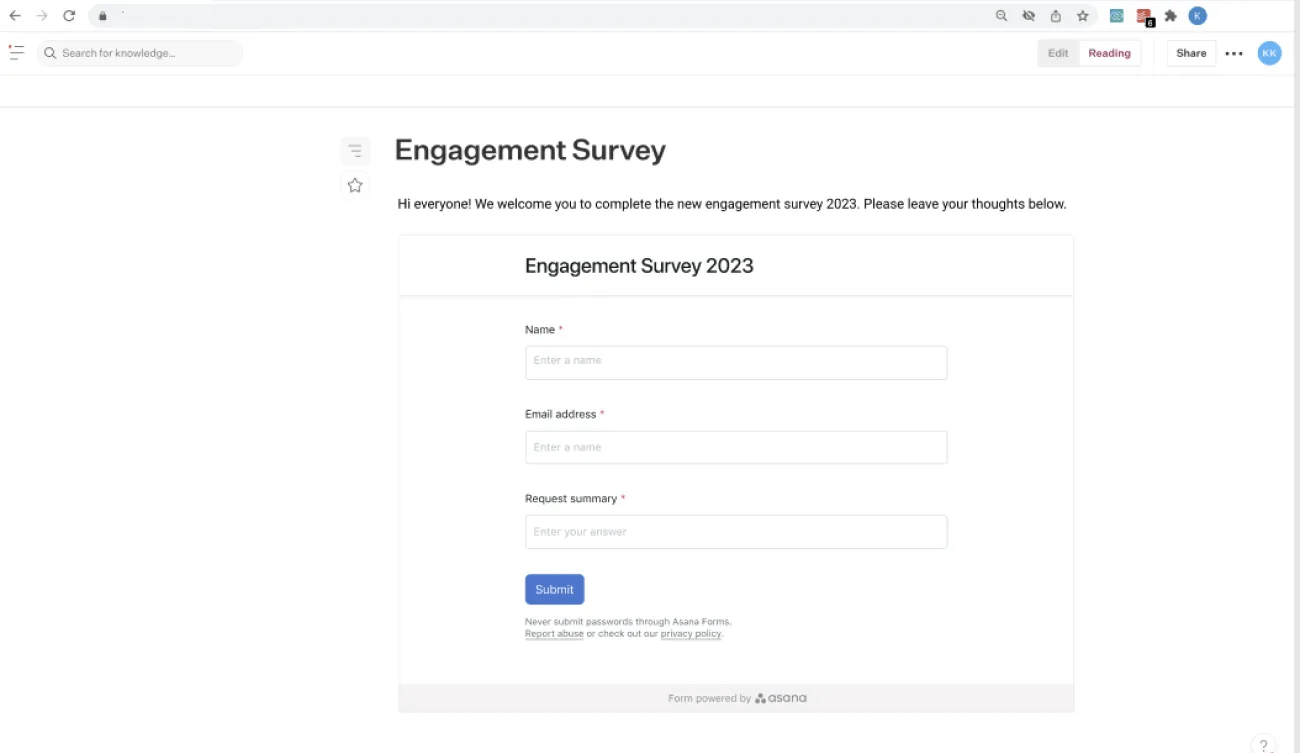
Task: Switch to Reading mode
Action: 1109,53
